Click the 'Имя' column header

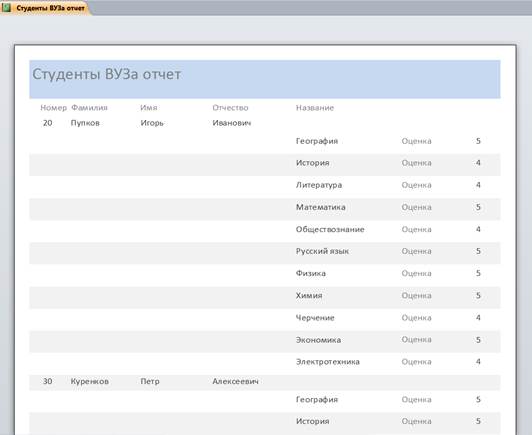[x=149, y=108]
